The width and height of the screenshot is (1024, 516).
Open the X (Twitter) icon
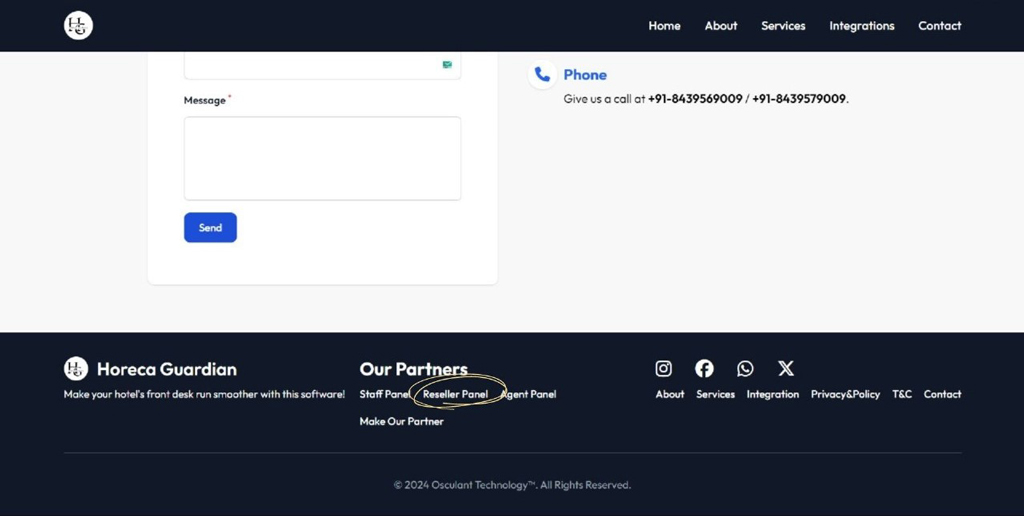[x=786, y=369]
